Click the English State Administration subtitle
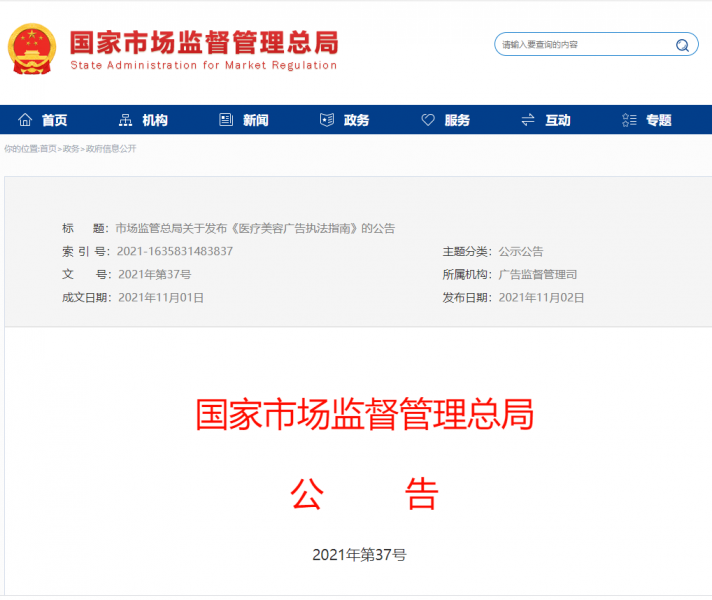712x600 pixels. [x=204, y=66]
